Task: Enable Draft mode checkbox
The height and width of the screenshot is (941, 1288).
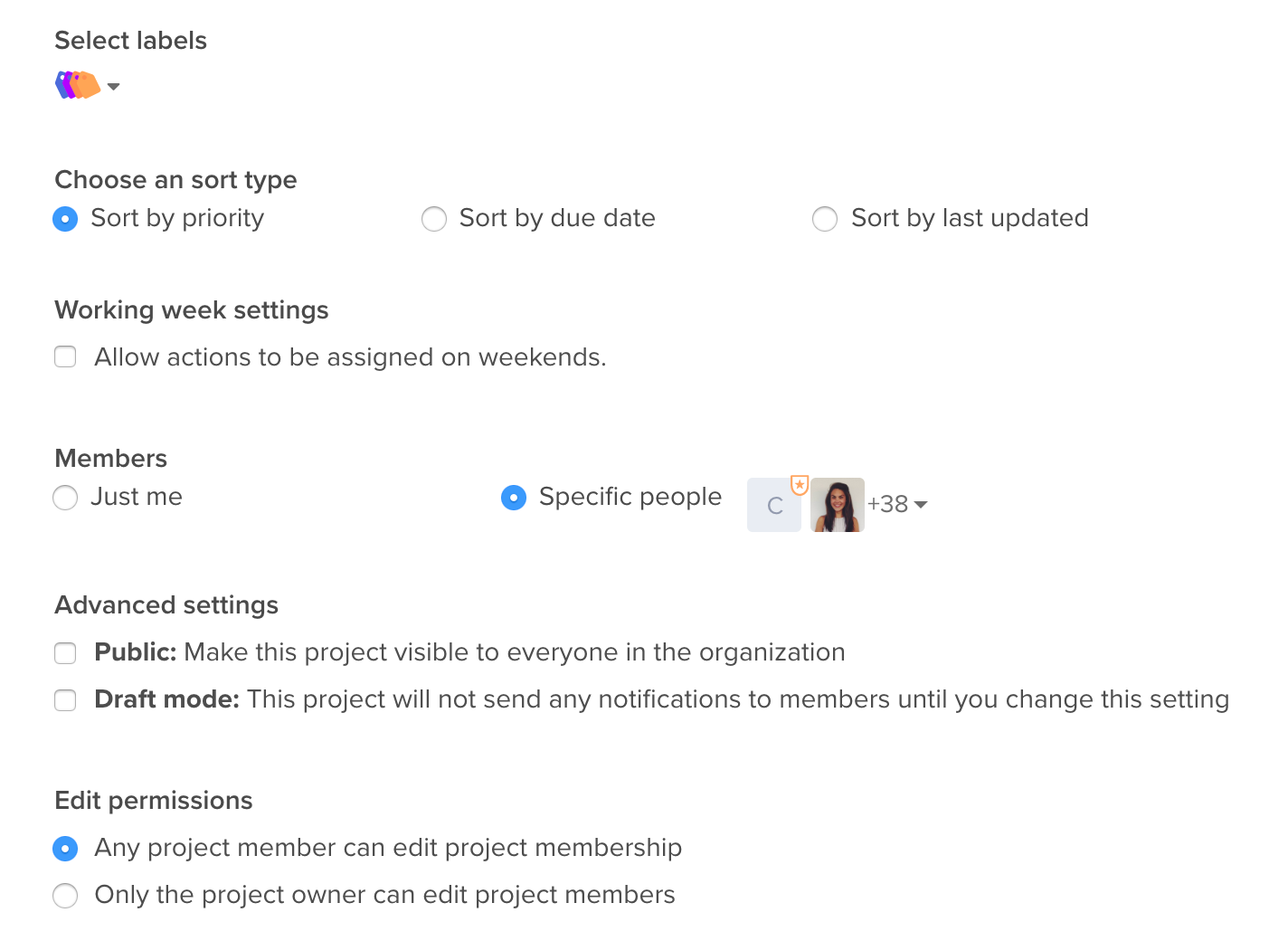Action: tap(65, 700)
